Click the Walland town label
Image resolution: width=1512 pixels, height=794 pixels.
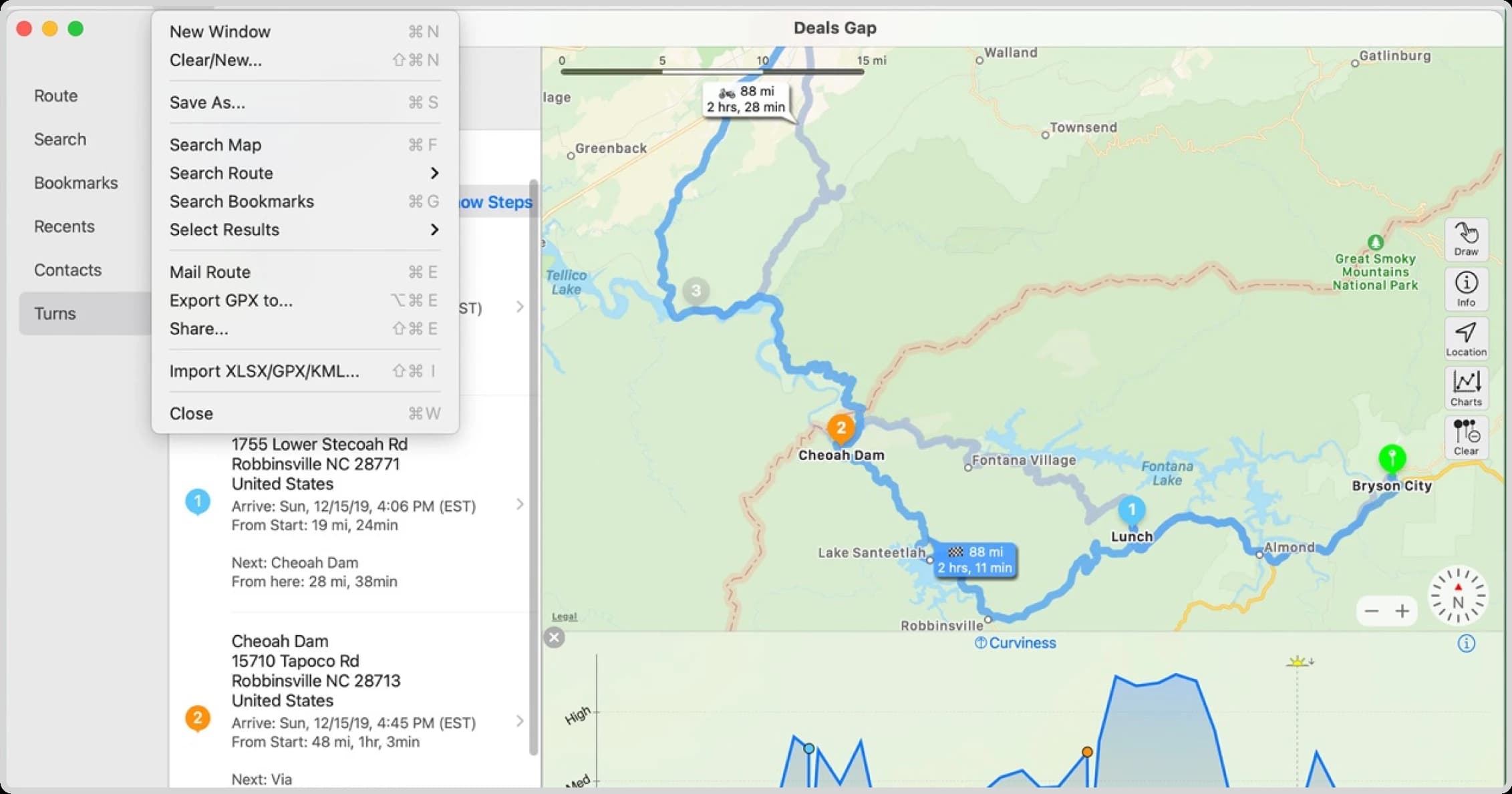(x=1010, y=53)
